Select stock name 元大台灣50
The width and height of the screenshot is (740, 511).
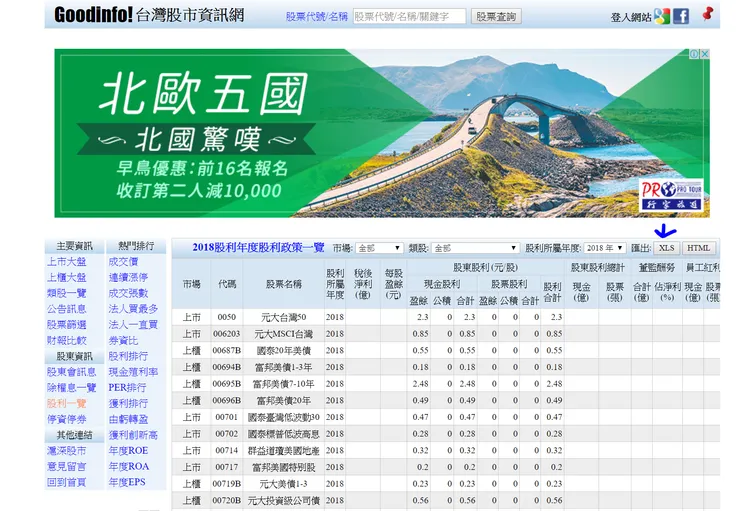point(284,317)
